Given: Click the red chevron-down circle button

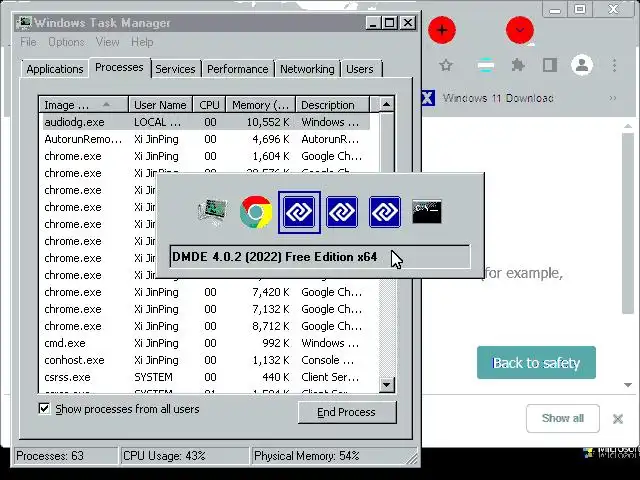Looking at the screenshot, I should tap(520, 30).
